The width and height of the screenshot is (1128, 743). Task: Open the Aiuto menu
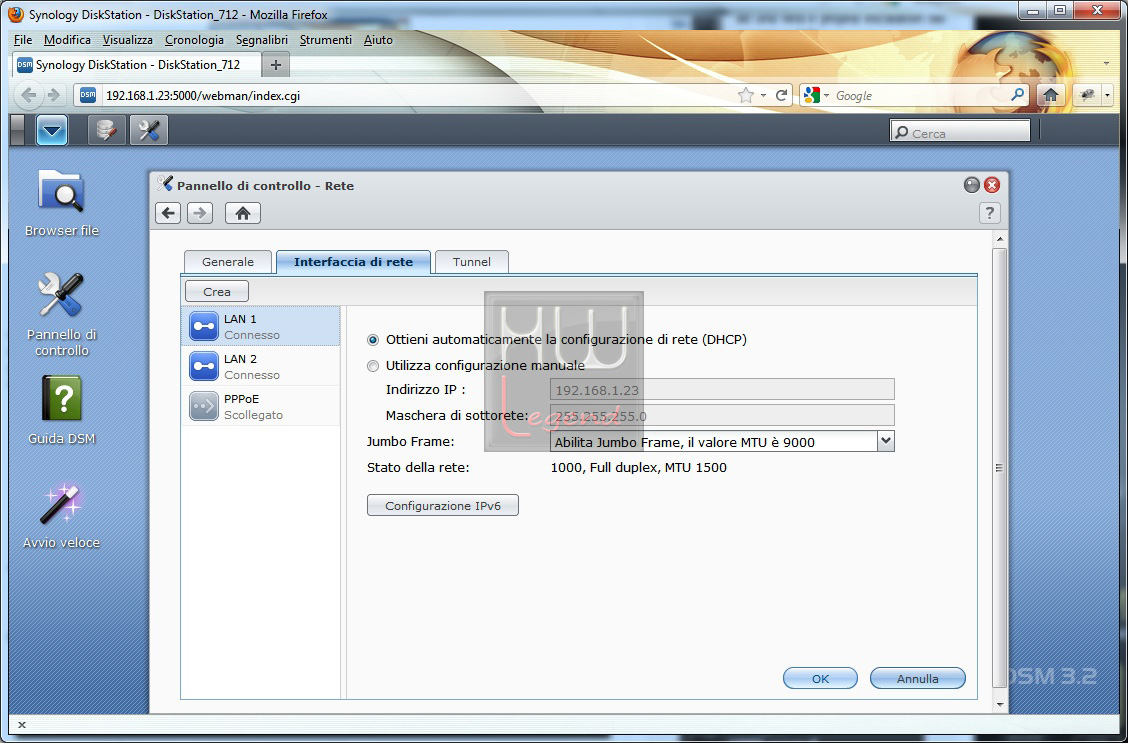coord(378,40)
